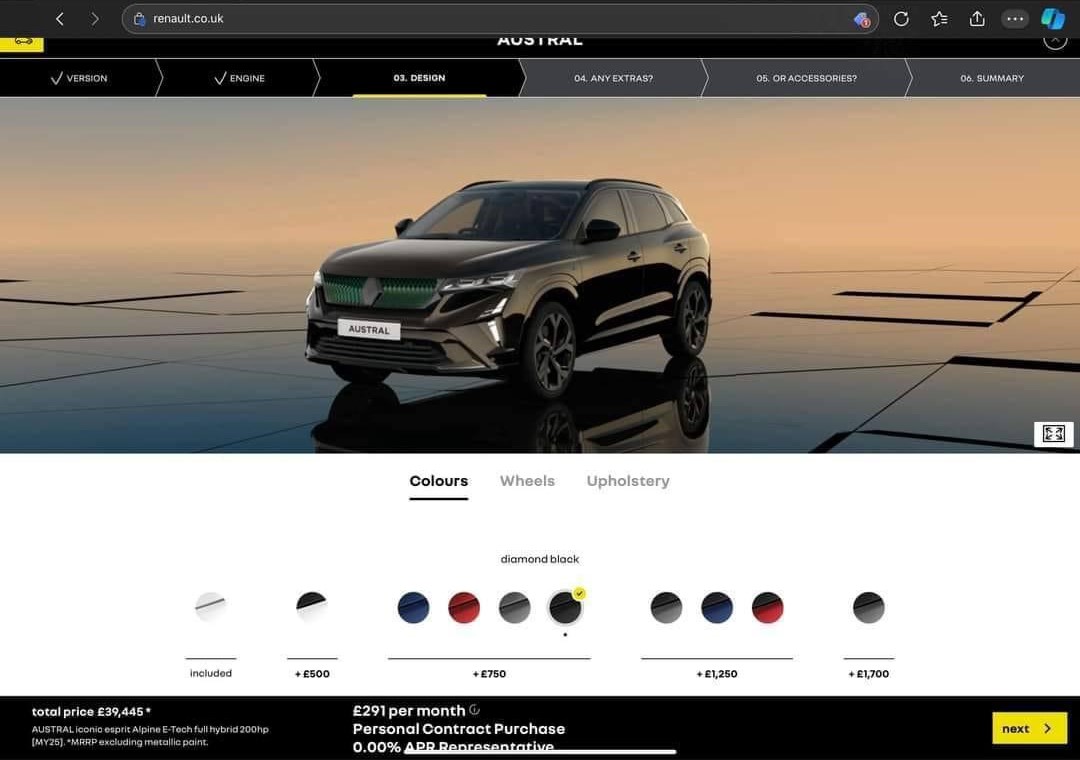Jump to the 06. Summary step
The width and height of the screenshot is (1080, 760).
[x=992, y=78]
